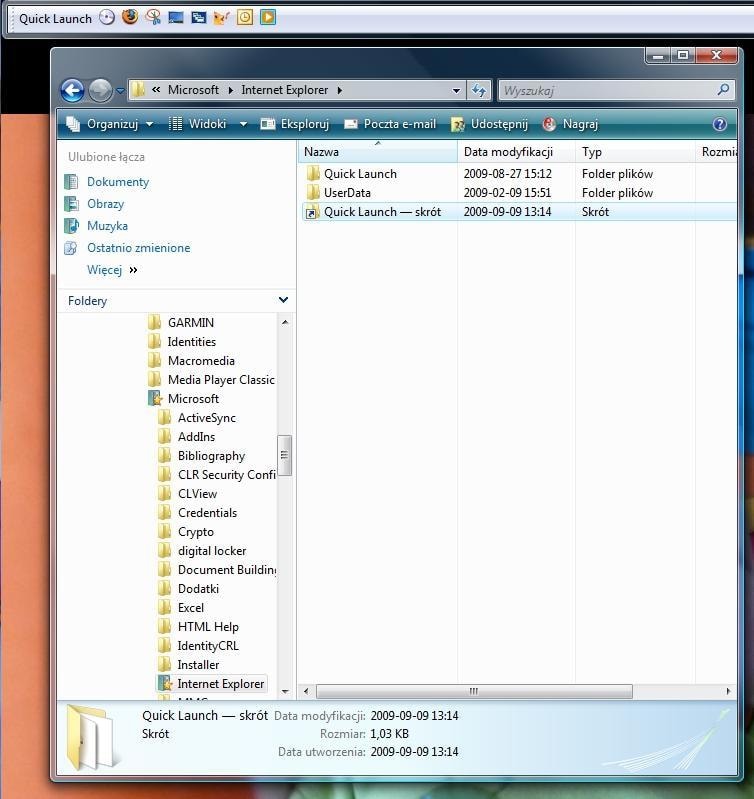Refresh the folder view
Viewport: 754px width, 799px height.
click(x=478, y=91)
